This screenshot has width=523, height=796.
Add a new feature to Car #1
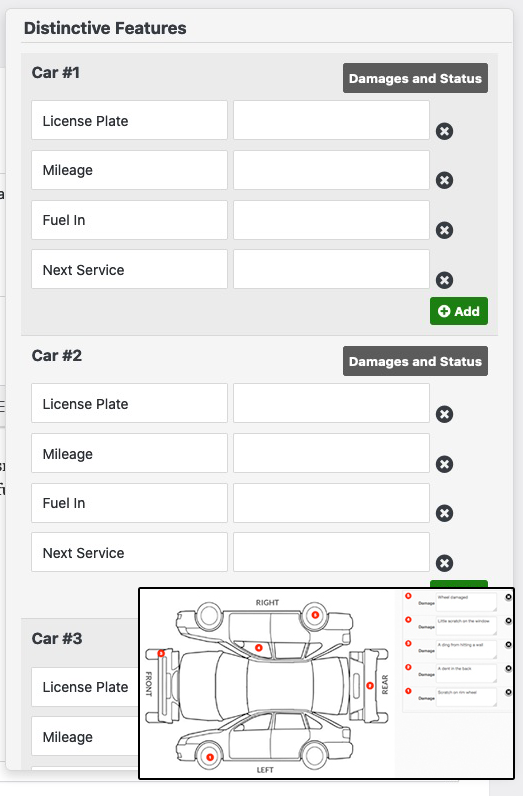(x=459, y=311)
